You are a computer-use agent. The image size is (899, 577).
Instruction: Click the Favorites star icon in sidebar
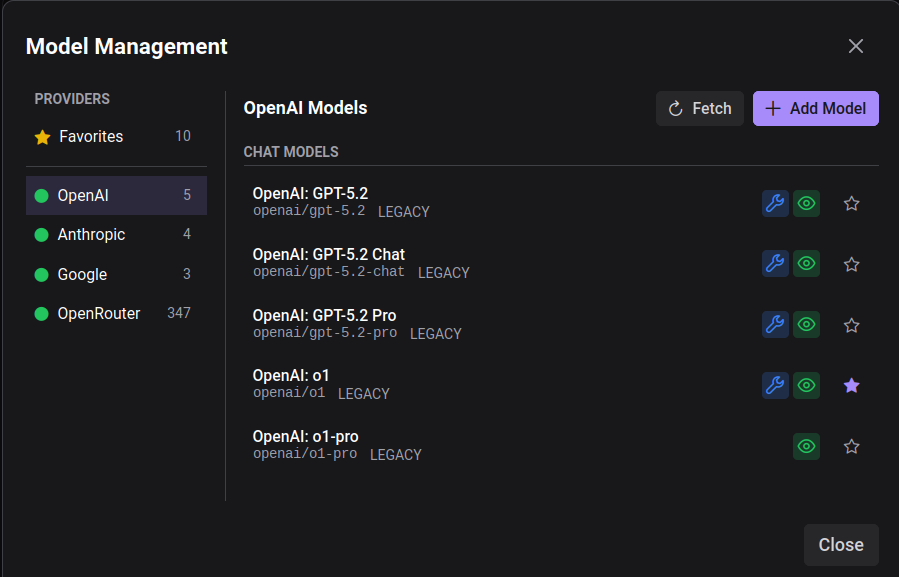[41, 136]
